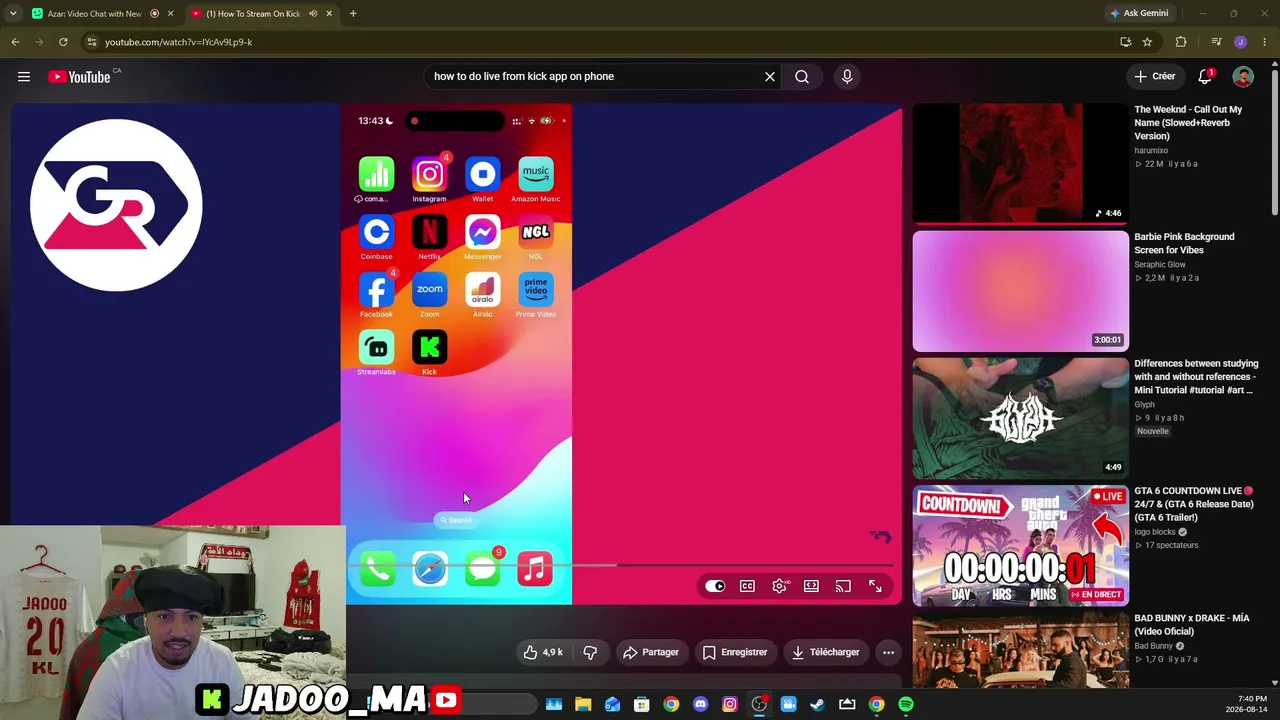Open the Bad Bunny x Drake MÍA title
Image resolution: width=1280 pixels, height=720 pixels.
(x=1192, y=625)
